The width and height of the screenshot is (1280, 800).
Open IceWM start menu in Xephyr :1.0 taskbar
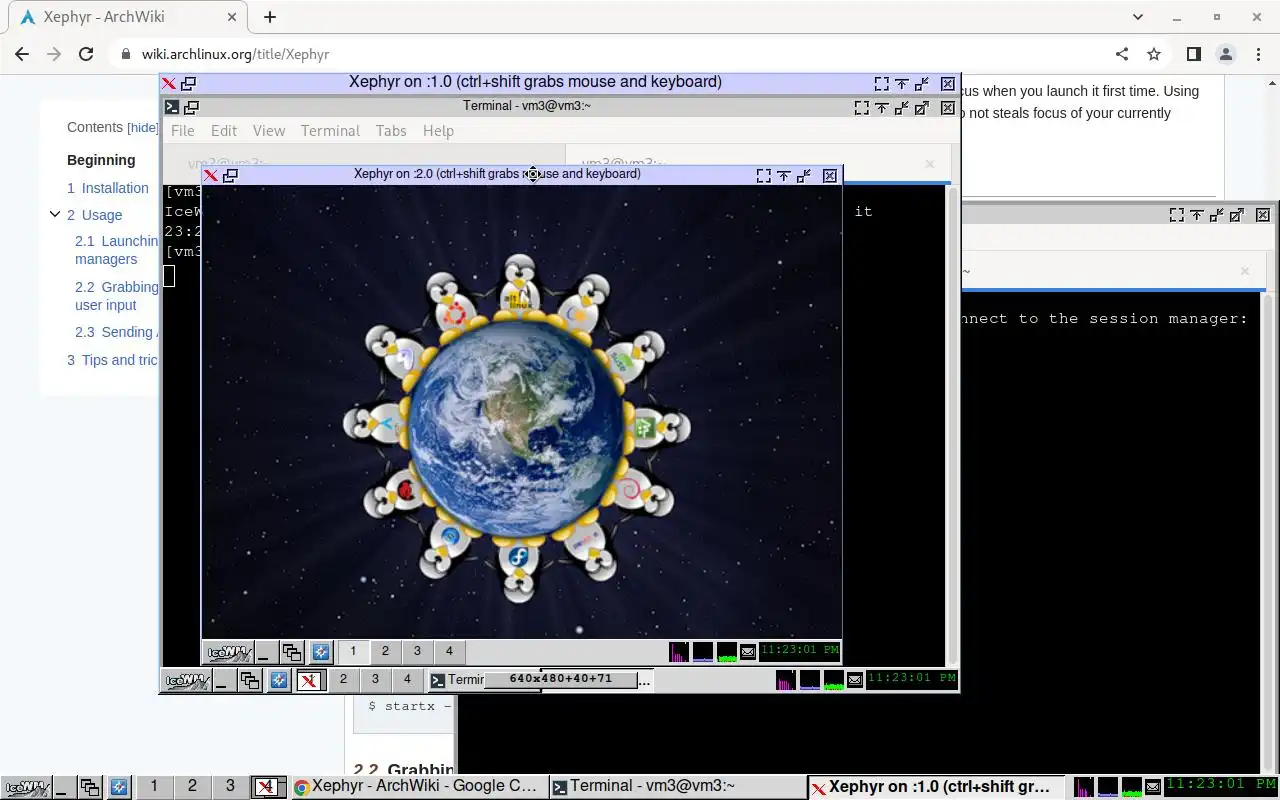point(186,680)
